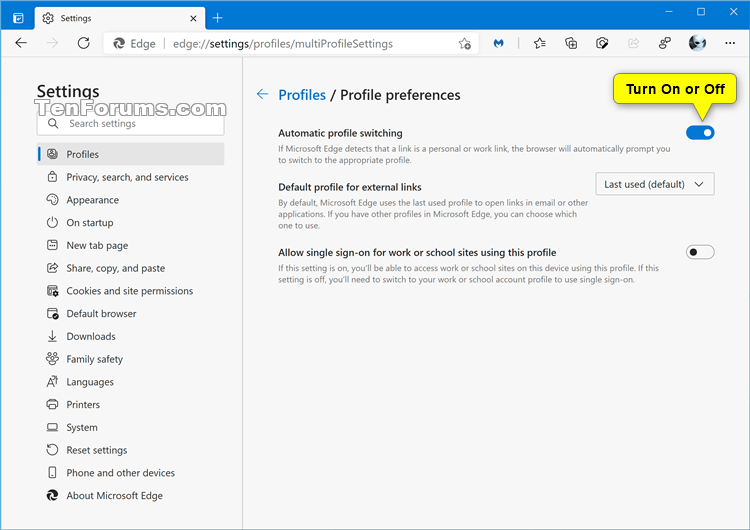750x530 pixels.
Task: Open the Collections icon
Action: [x=571, y=44]
